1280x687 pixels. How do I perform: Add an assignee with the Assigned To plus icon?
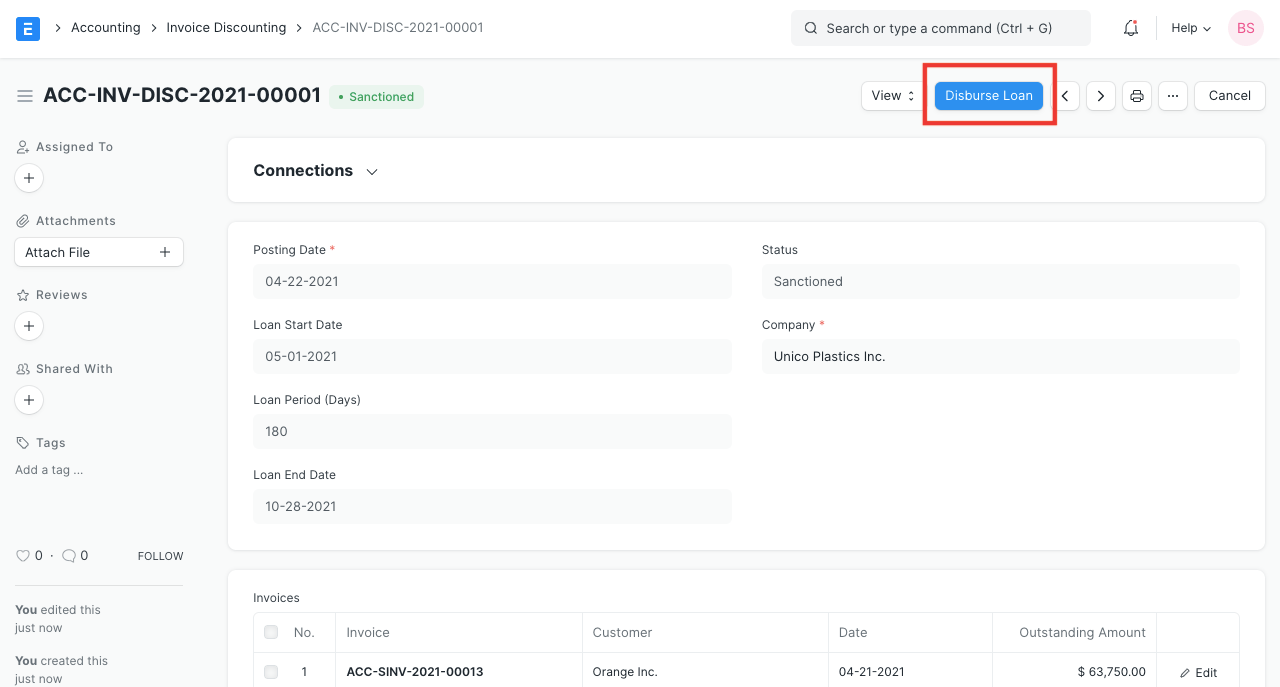pos(29,178)
